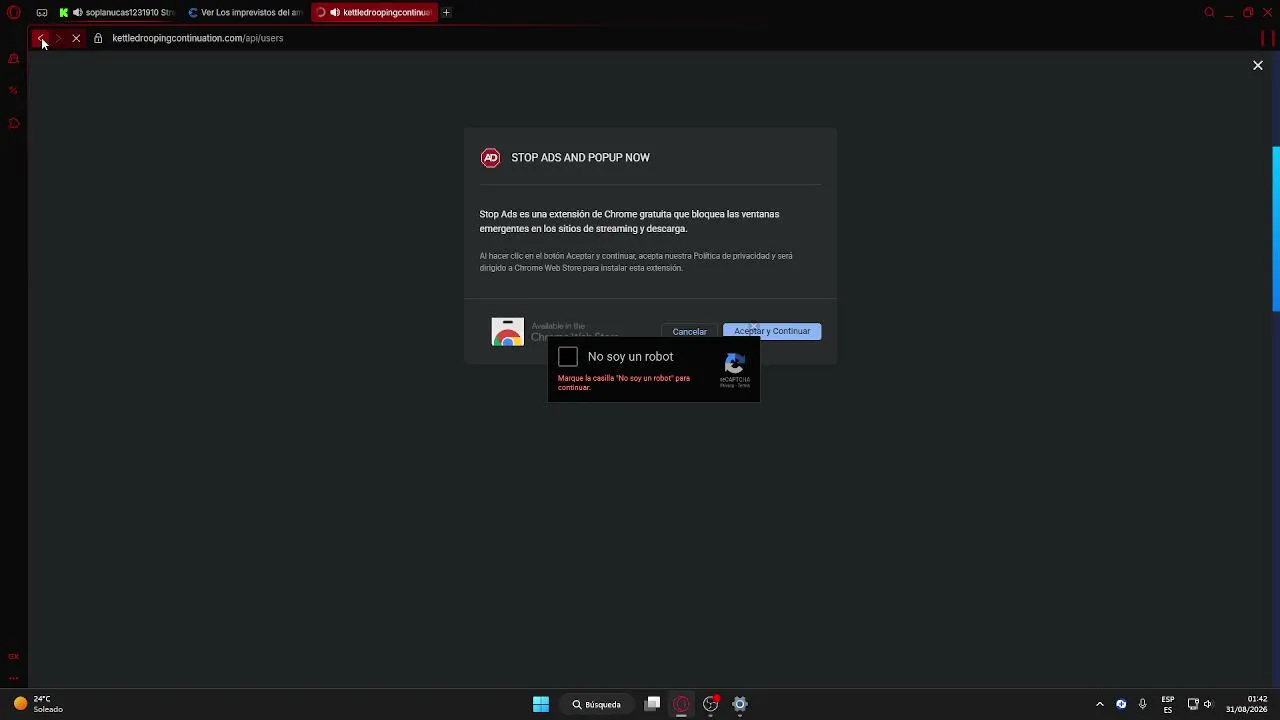Open the Opera main menu logo
Viewport: 1280px width, 720px height.
(14, 12)
